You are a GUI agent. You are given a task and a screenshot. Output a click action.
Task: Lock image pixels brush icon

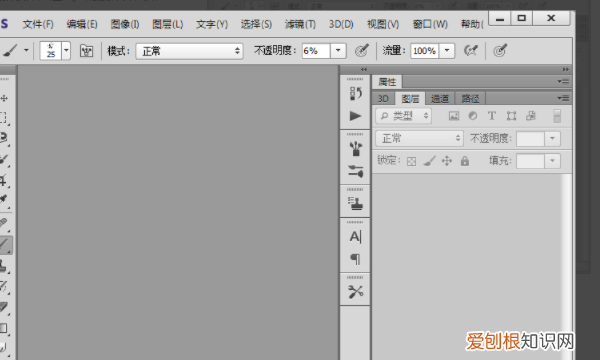click(x=429, y=161)
